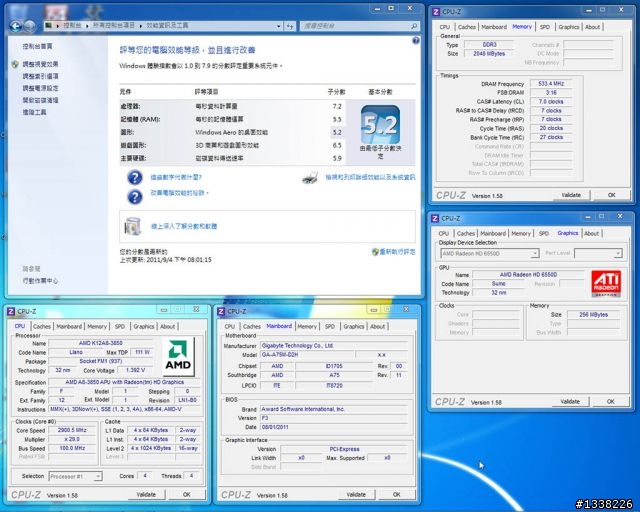Click the processor score 7.2

coord(337,107)
